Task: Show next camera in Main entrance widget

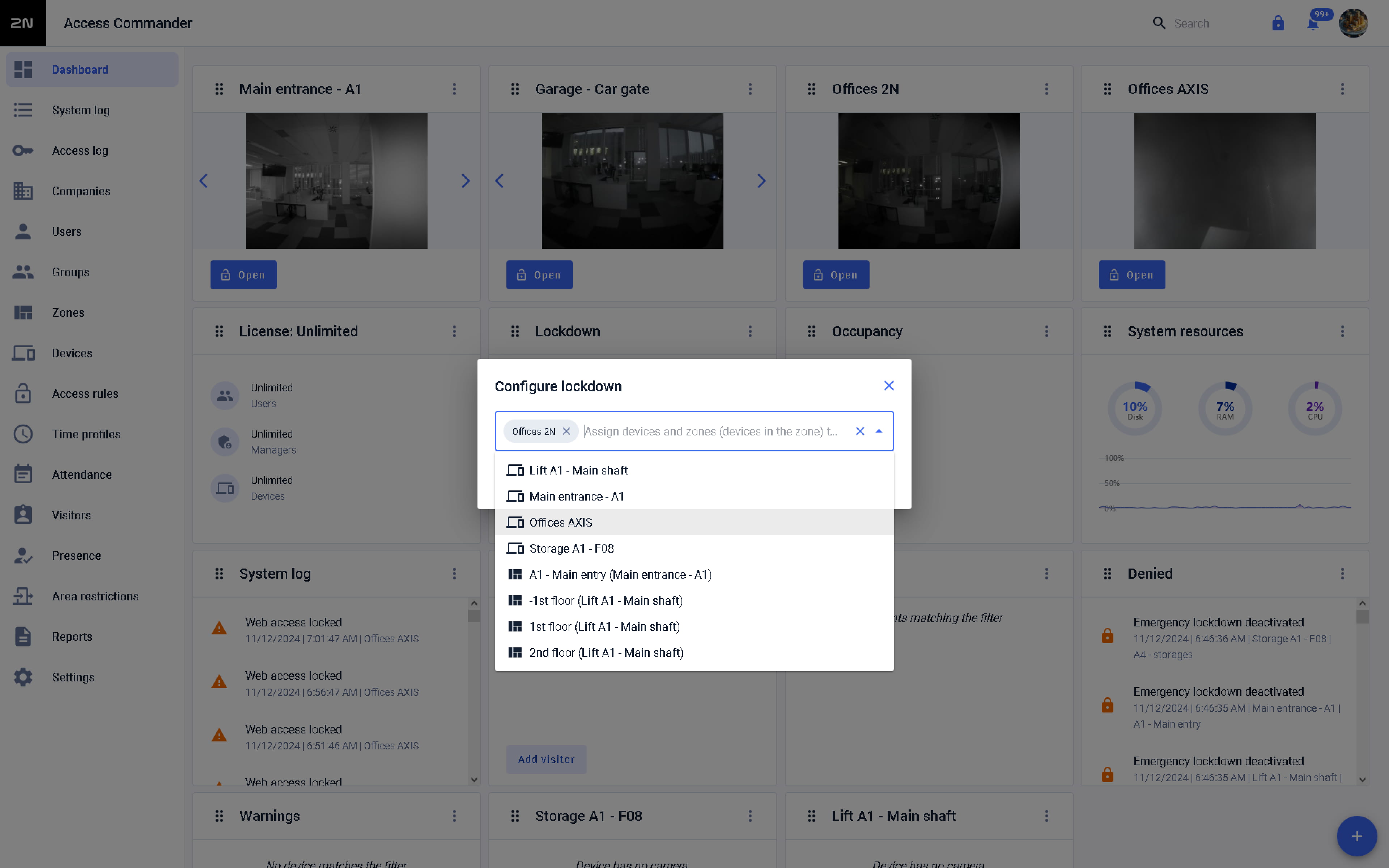Action: coord(466,181)
